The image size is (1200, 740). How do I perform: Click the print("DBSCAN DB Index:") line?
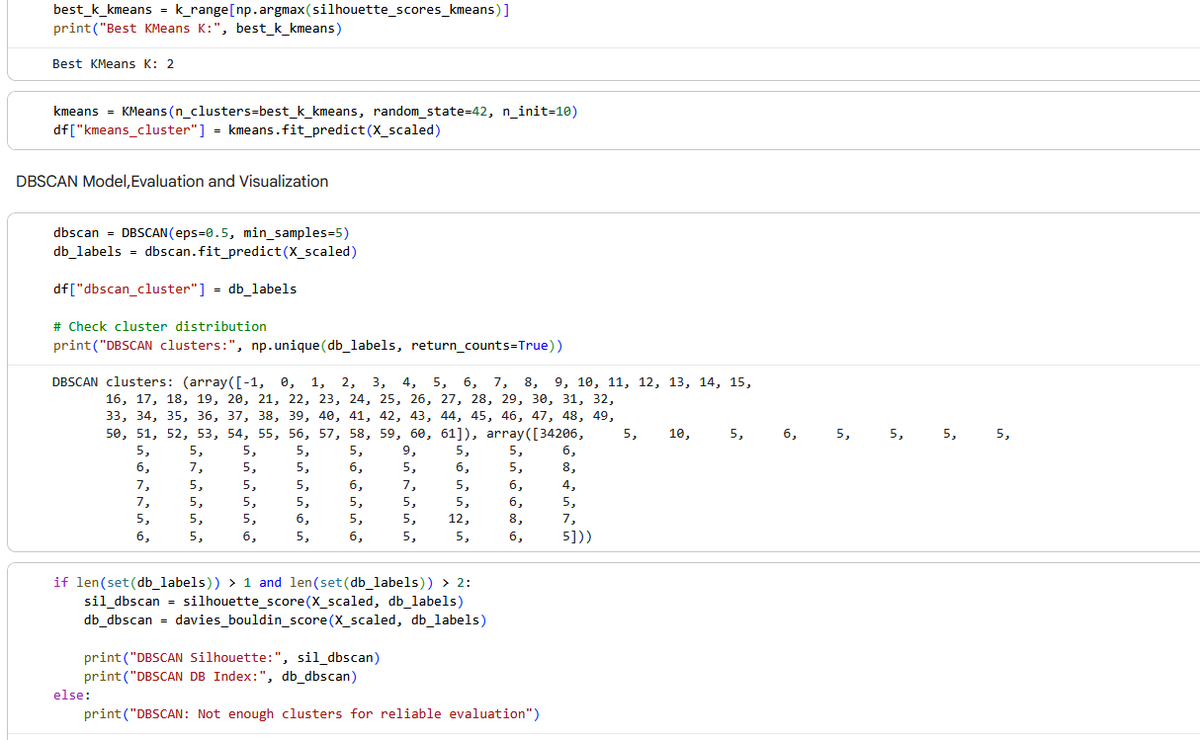click(x=220, y=676)
